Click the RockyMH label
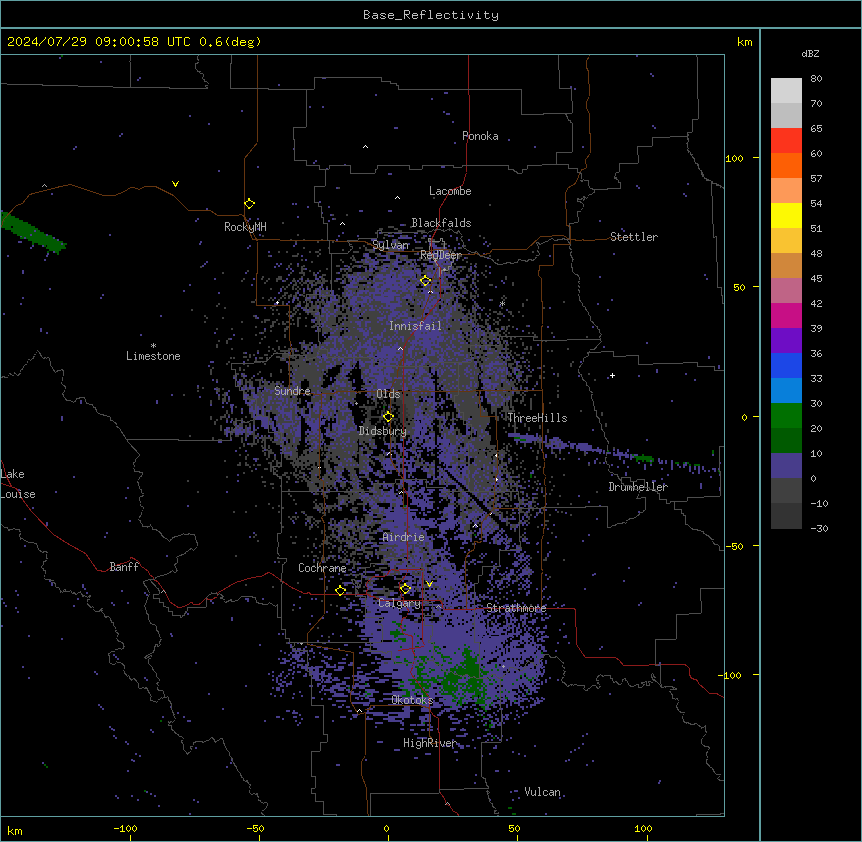This screenshot has height=842, width=862. (x=245, y=227)
